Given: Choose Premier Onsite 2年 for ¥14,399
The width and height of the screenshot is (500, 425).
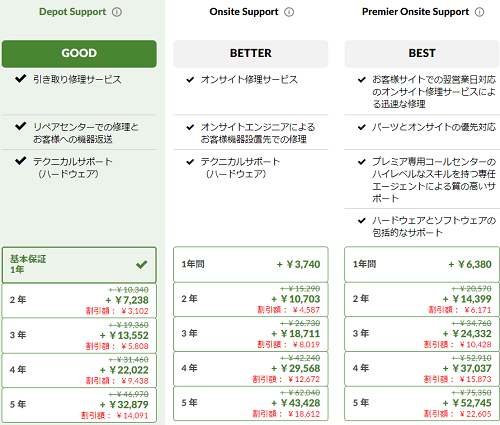Looking at the screenshot, I should (422, 299).
